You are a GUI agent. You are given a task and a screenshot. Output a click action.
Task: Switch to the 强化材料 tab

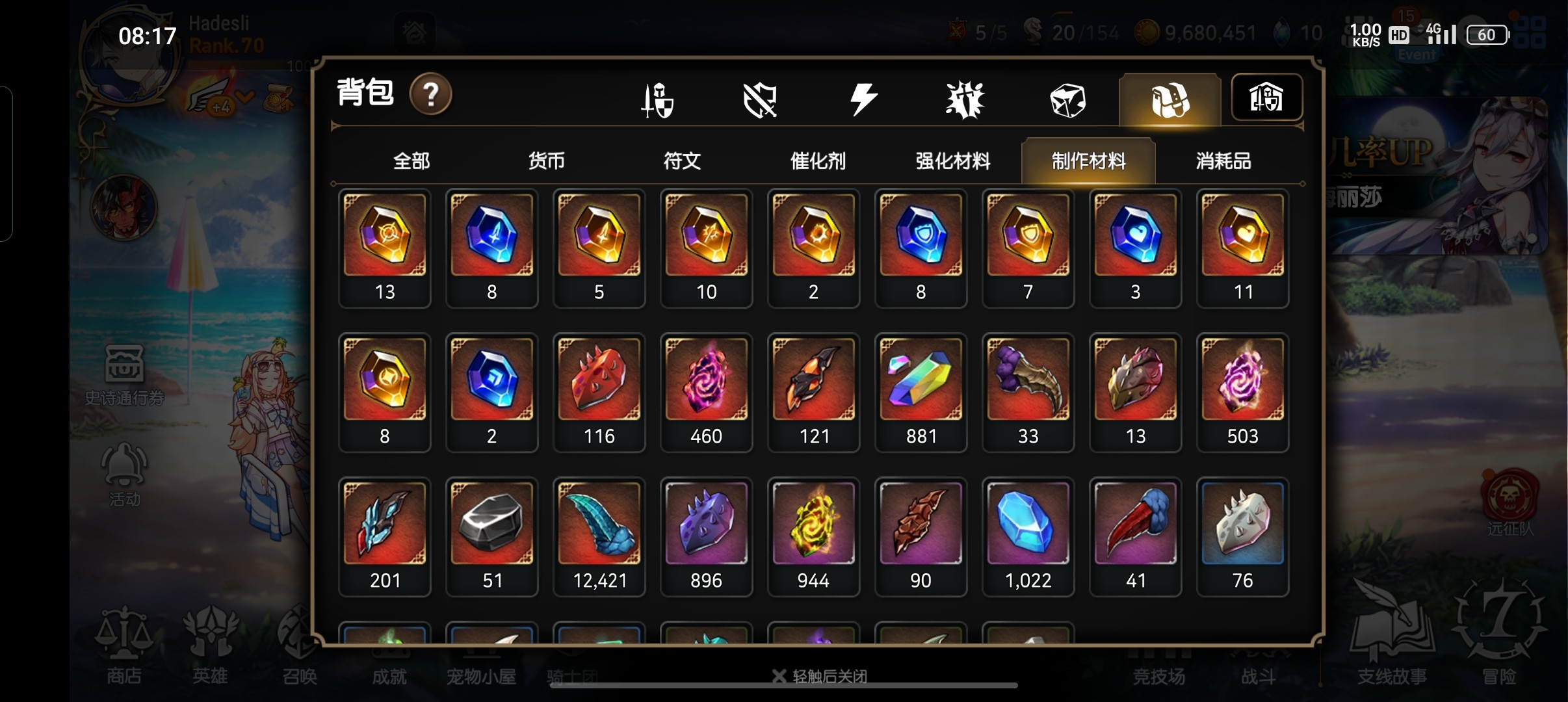[x=953, y=161]
